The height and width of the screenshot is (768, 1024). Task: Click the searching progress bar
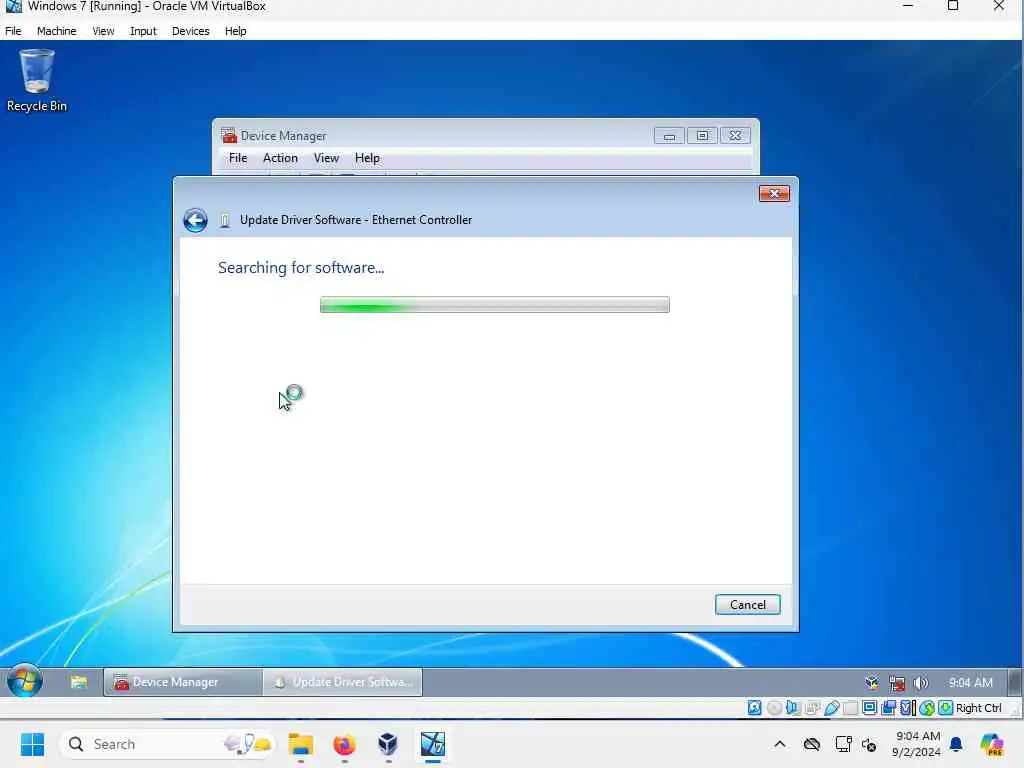click(x=494, y=305)
